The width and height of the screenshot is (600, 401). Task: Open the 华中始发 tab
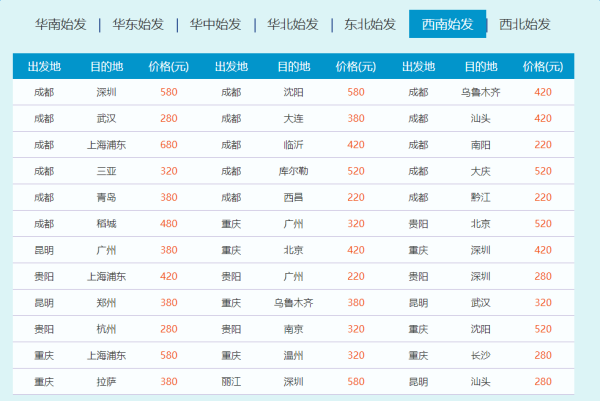pyautogui.click(x=215, y=24)
